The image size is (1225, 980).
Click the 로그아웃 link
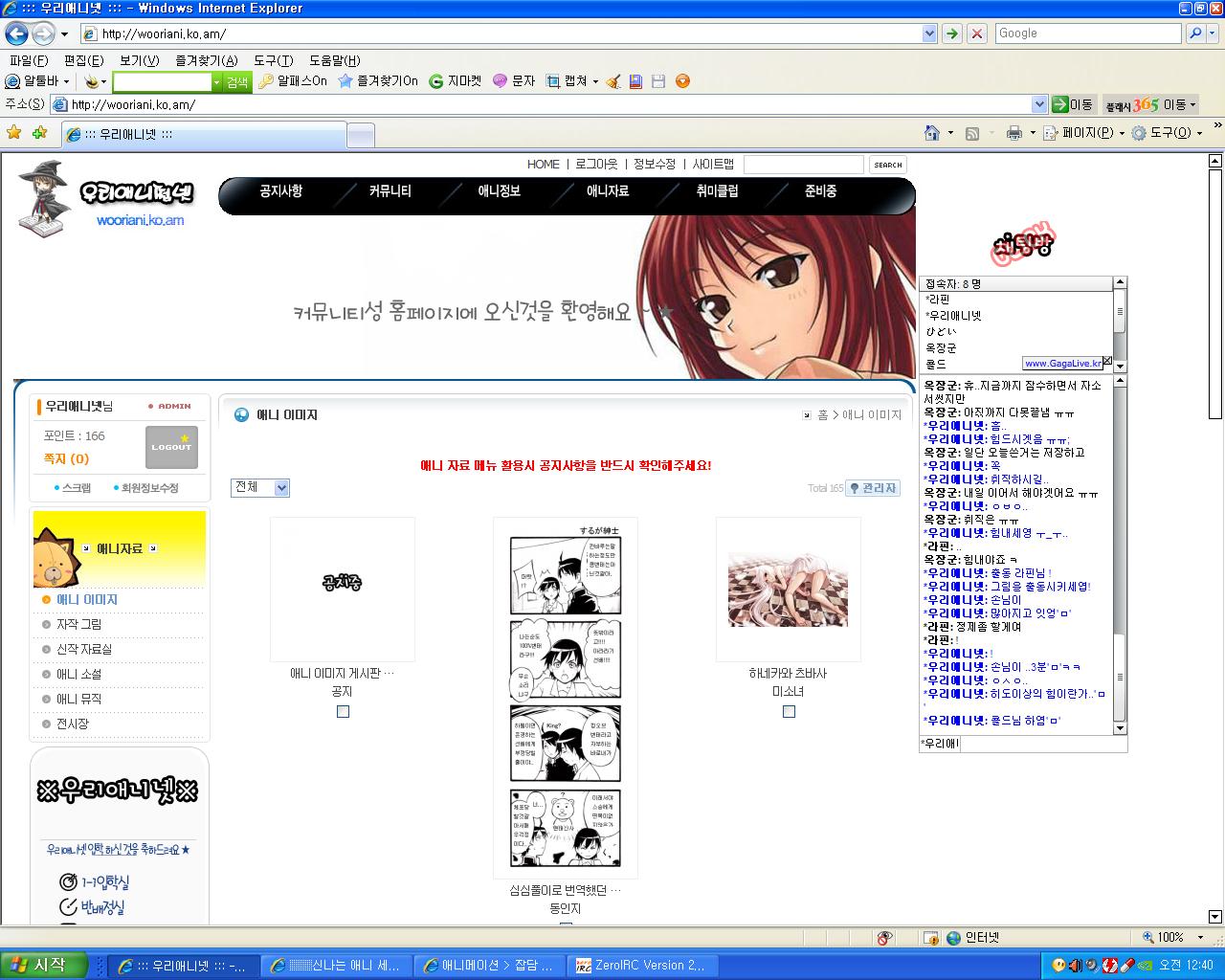click(x=596, y=165)
